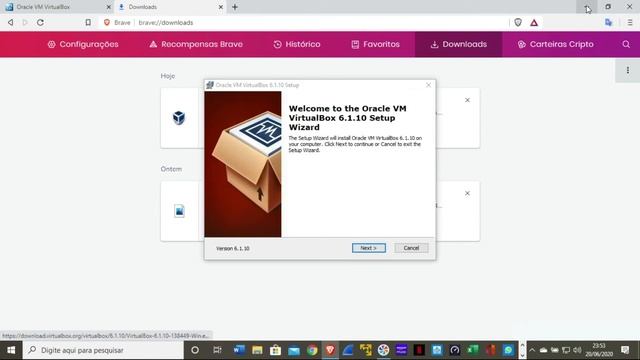Open File Explorer from taskbar
This screenshot has width=640, height=360.
[257, 350]
